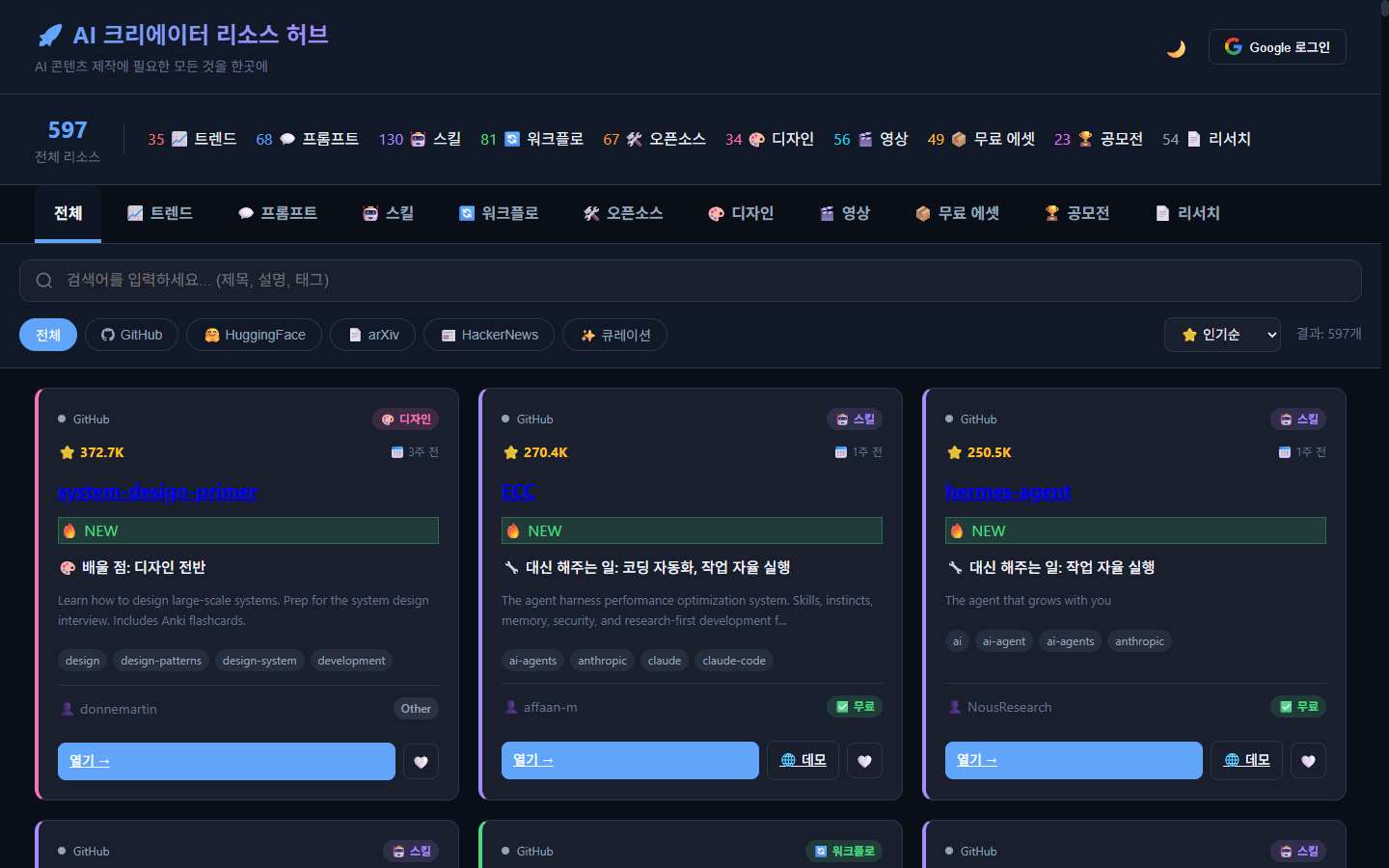Open the 인기순 sort dropdown
1389x868 pixels.
point(1222,335)
